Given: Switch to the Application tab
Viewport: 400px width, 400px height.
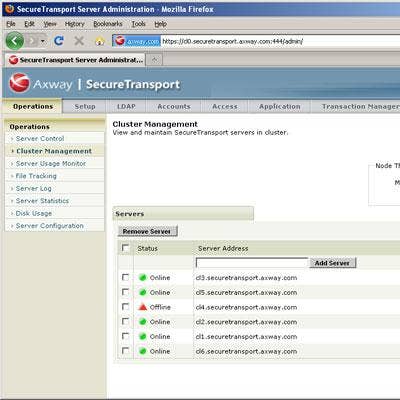Looking at the screenshot, I should 280,107.
